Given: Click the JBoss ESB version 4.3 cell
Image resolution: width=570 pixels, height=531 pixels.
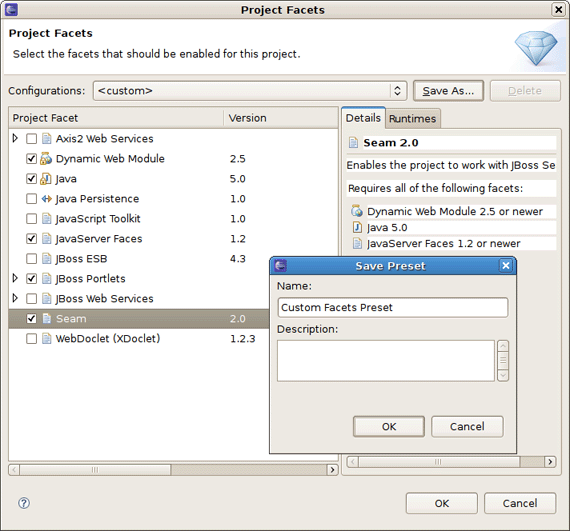Looking at the screenshot, I should 238,258.
